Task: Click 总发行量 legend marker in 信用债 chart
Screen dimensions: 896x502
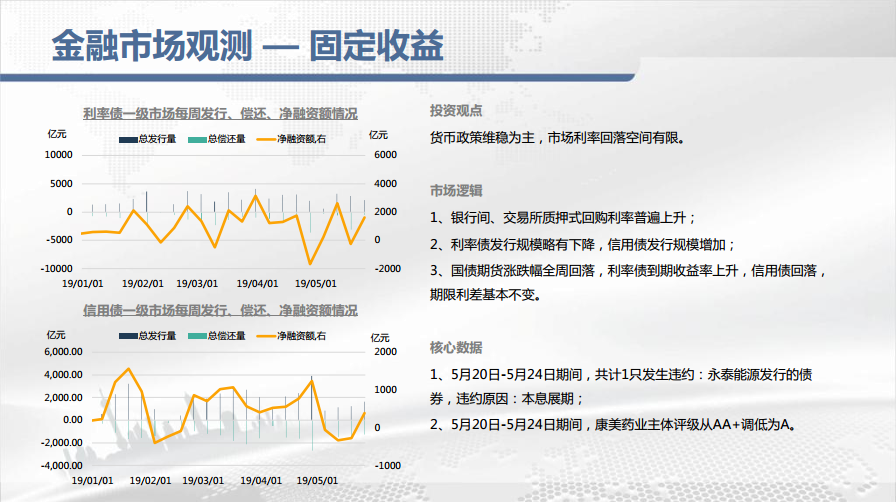Action: (128, 336)
